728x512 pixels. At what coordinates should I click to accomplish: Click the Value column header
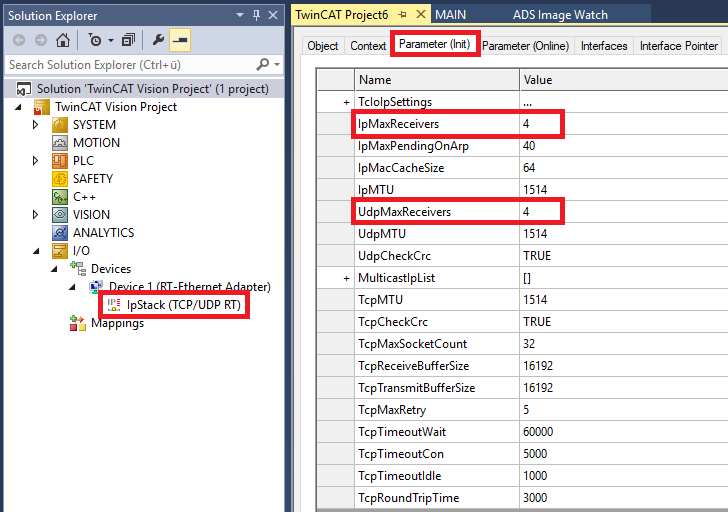point(624,80)
